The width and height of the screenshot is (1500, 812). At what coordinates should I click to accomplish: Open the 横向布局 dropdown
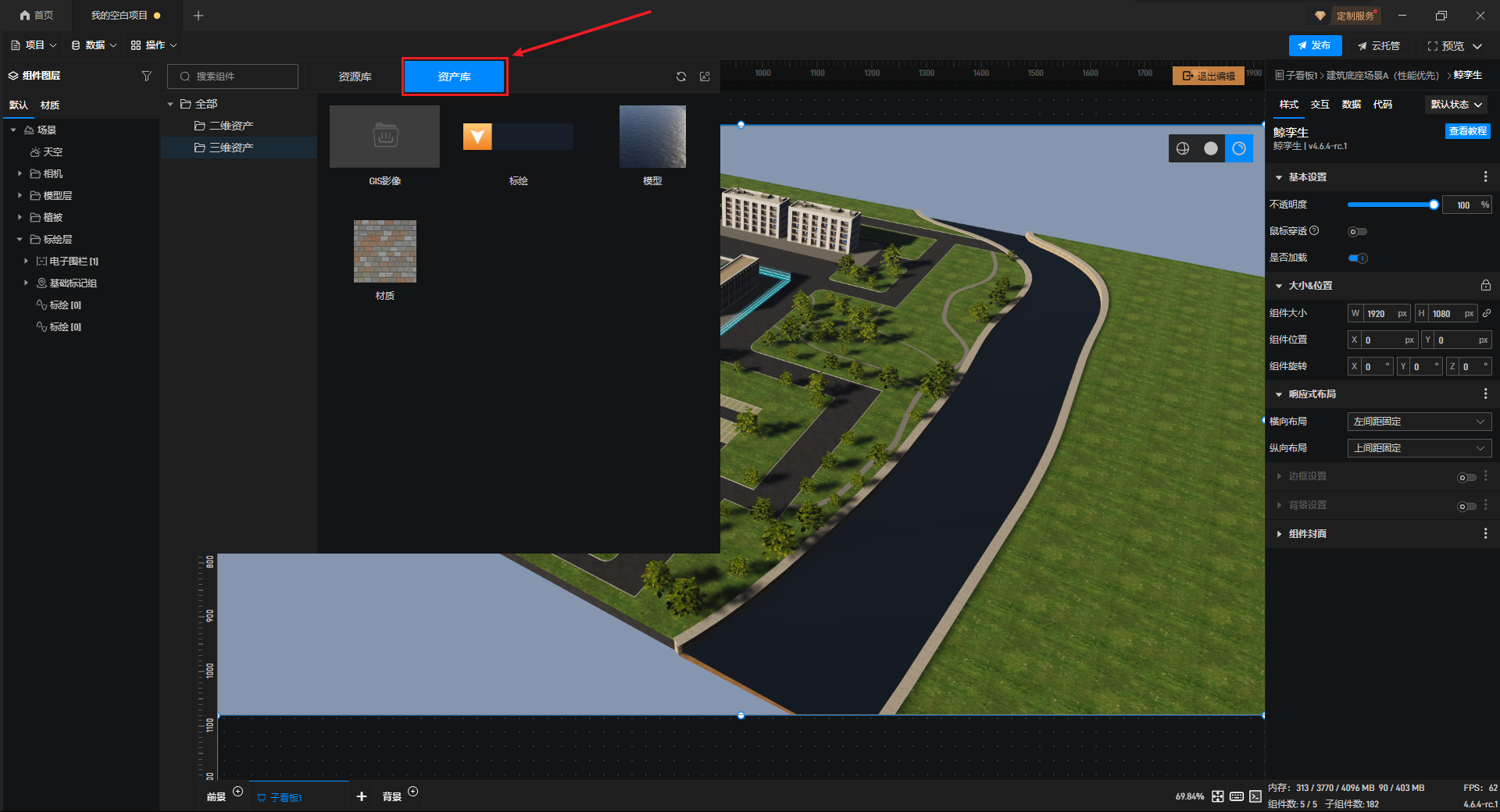pyautogui.click(x=1419, y=422)
